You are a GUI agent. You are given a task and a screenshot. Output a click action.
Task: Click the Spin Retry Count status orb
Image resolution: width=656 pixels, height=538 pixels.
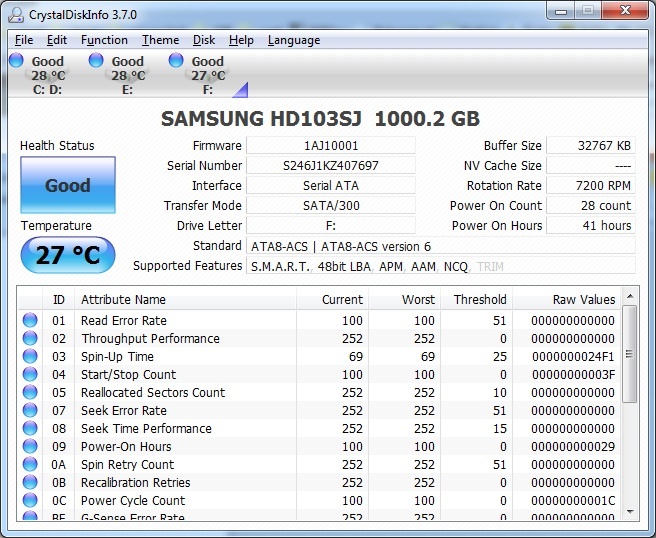30,464
